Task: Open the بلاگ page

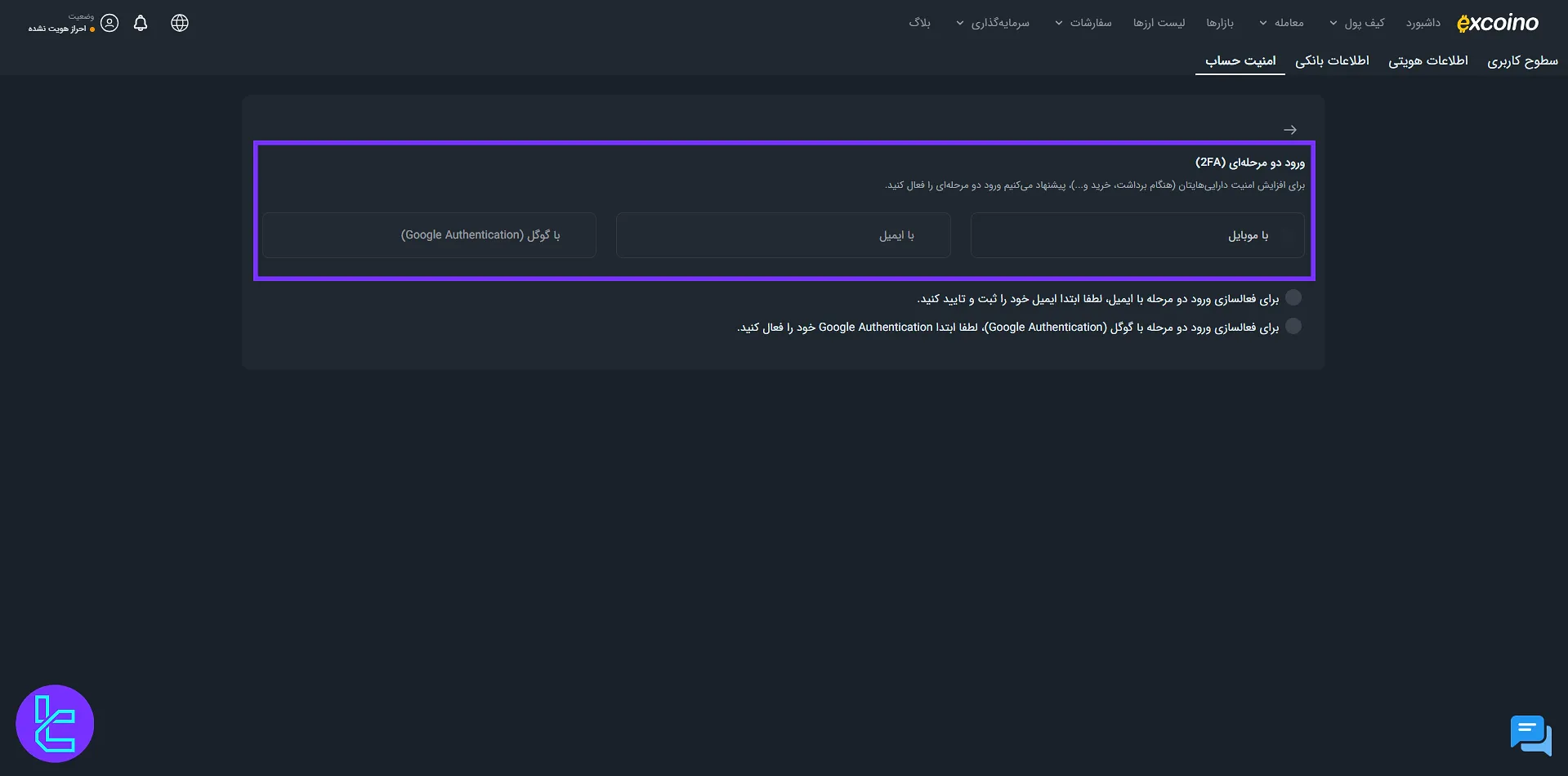Action: (919, 23)
